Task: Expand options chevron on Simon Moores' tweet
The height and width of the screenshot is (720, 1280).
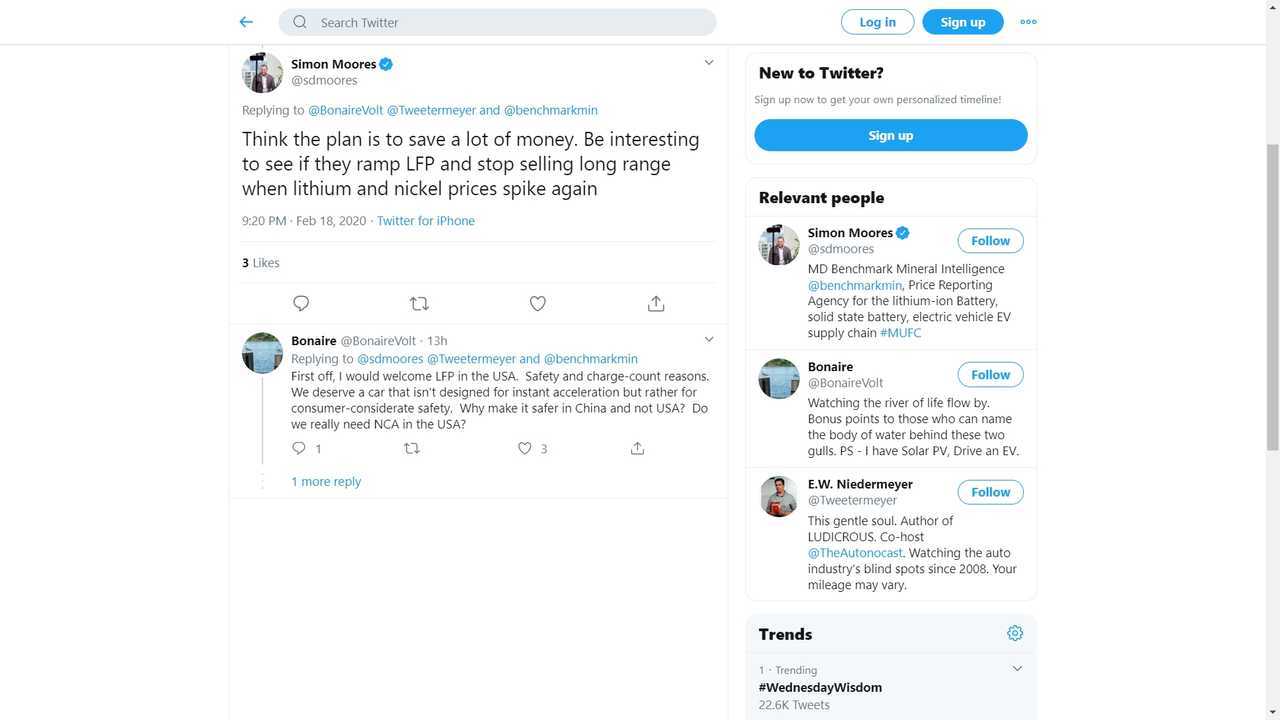Action: [x=709, y=63]
